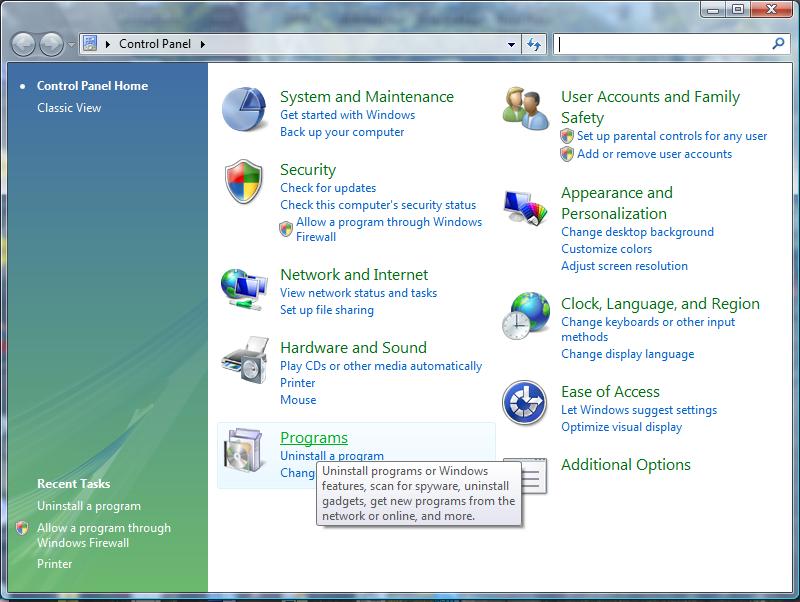Open the address bar history dropdown

coord(511,44)
